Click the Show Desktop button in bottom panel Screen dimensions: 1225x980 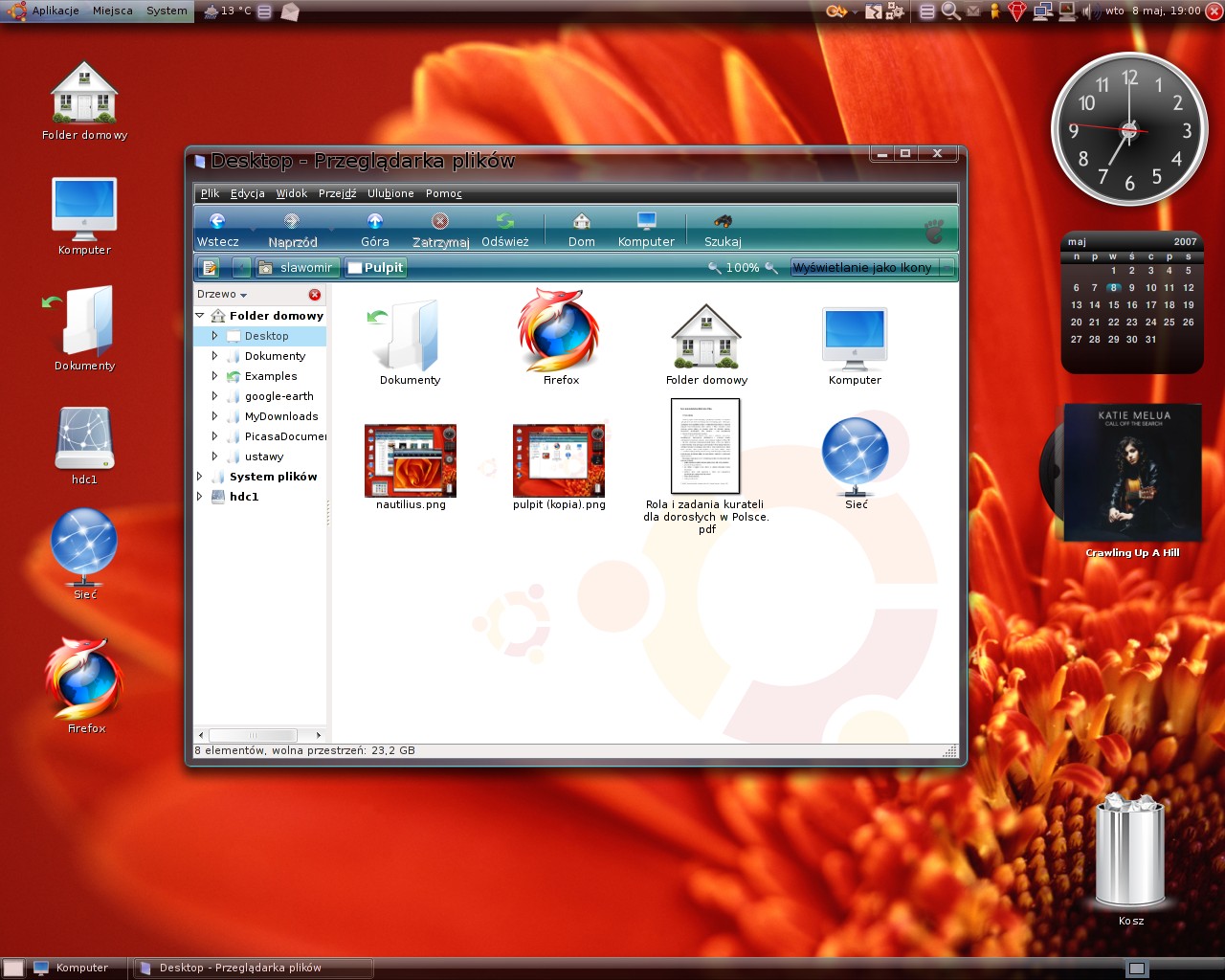click(x=13, y=969)
